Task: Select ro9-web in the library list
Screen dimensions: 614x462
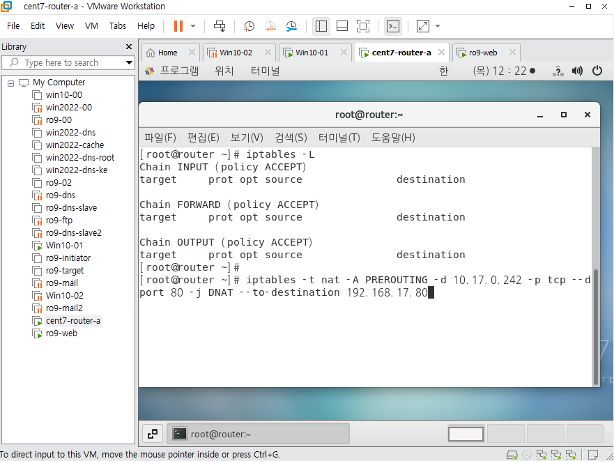Action: pos(61,333)
